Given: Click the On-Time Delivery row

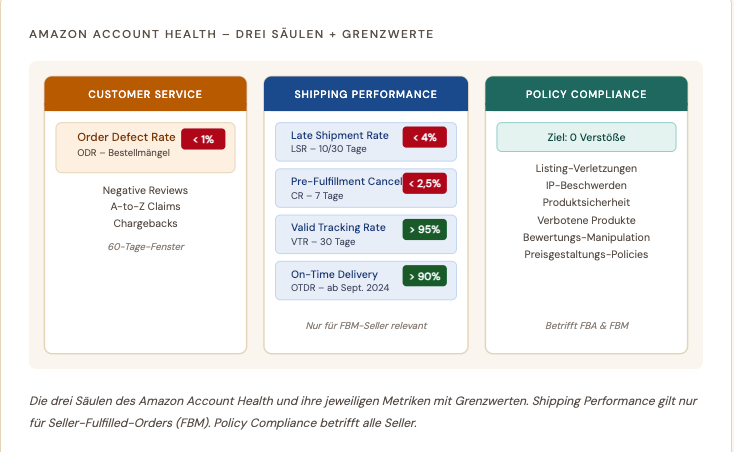Looking at the screenshot, I should tap(366, 280).
